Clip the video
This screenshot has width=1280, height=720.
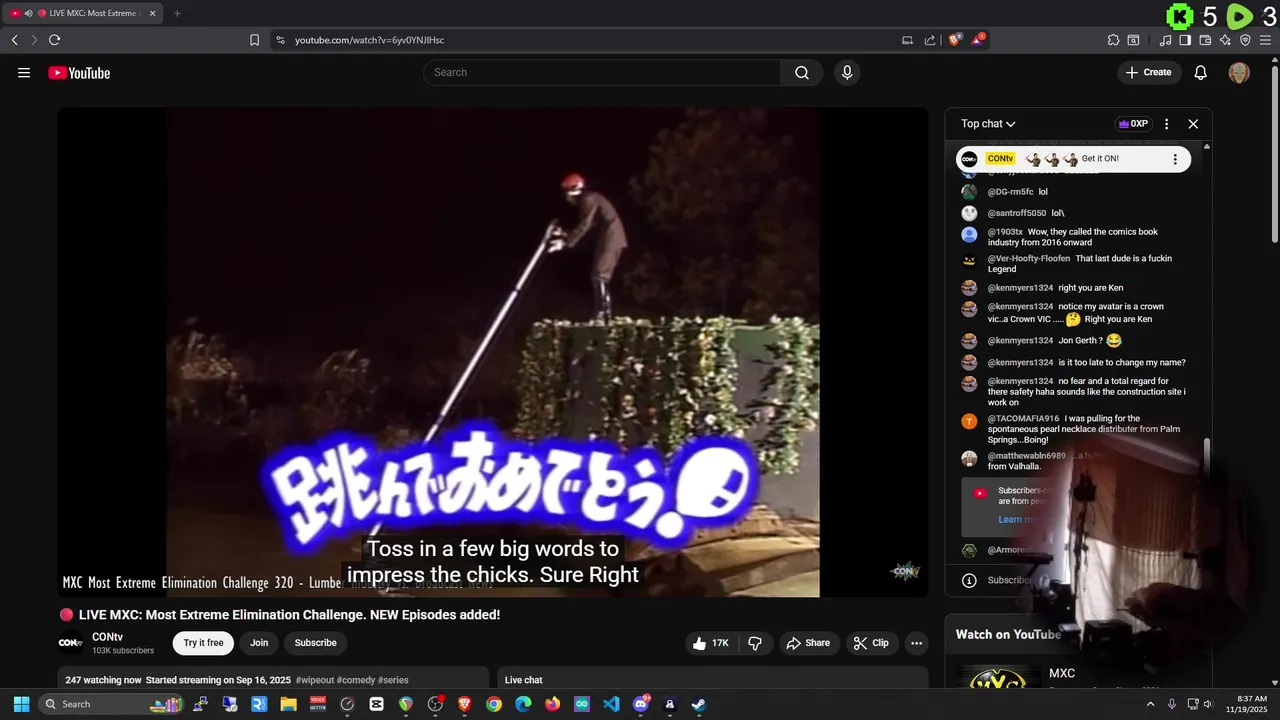[x=872, y=643]
